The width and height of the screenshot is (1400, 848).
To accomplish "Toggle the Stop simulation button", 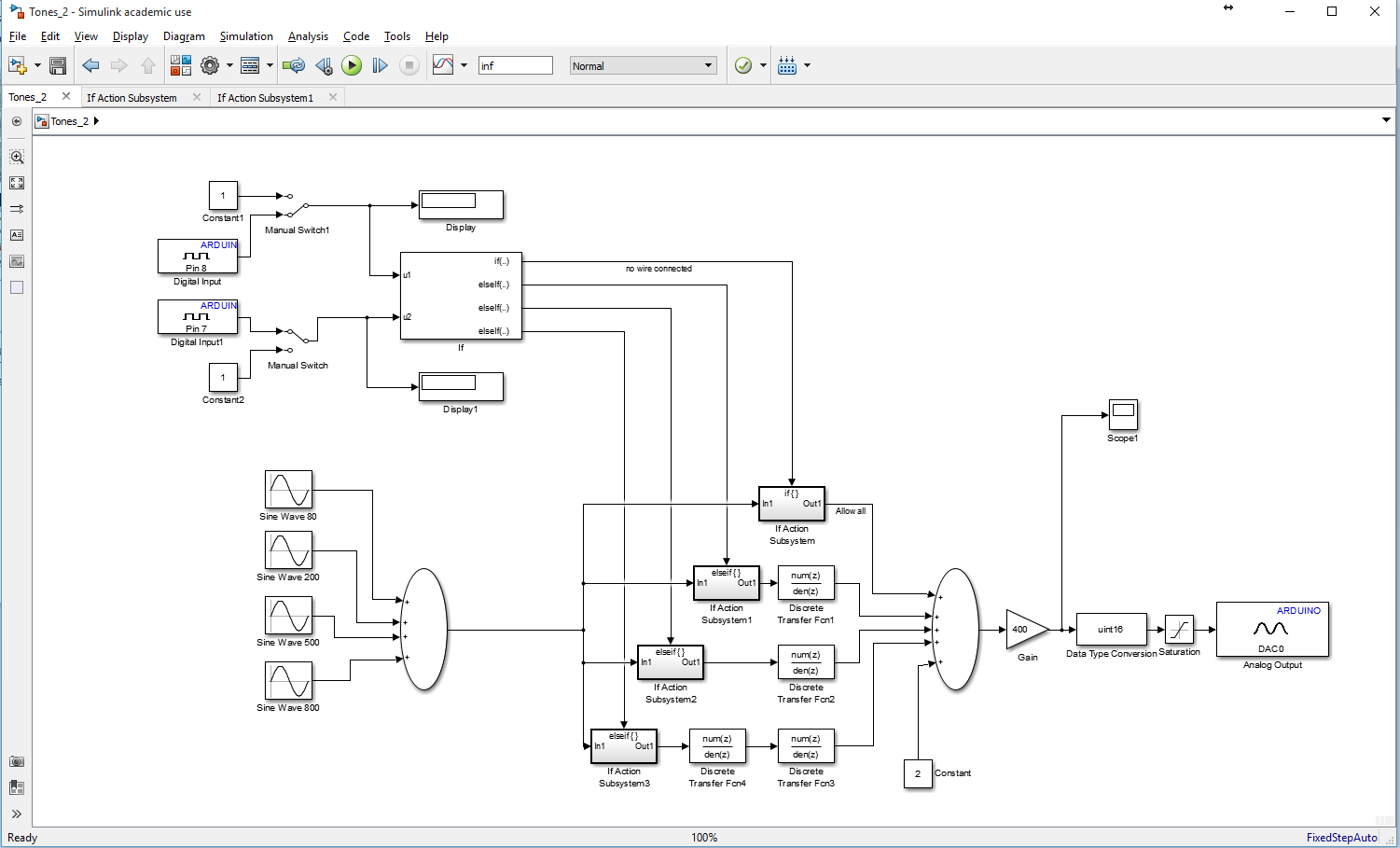I will (409, 65).
